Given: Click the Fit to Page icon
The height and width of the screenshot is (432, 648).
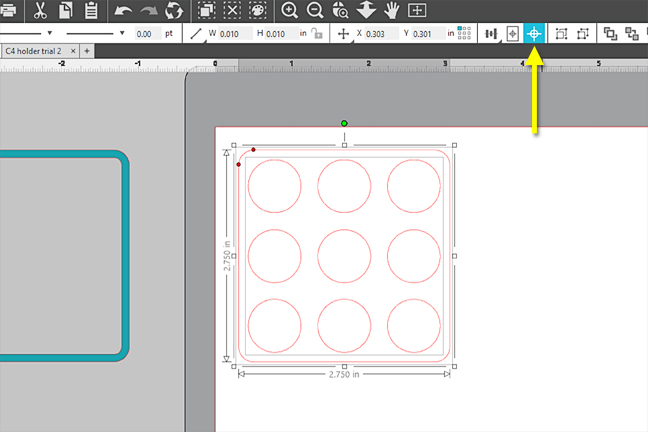Looking at the screenshot, I should [x=417, y=11].
